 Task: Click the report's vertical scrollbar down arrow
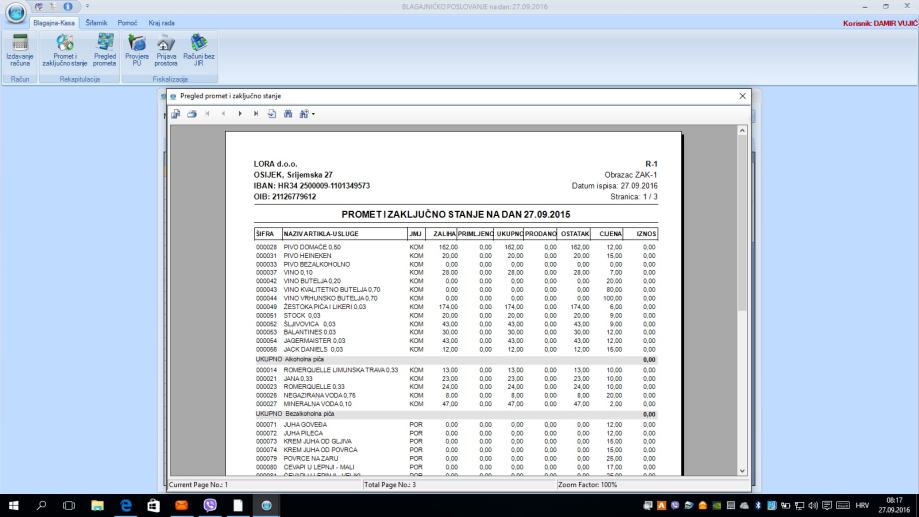[x=743, y=470]
